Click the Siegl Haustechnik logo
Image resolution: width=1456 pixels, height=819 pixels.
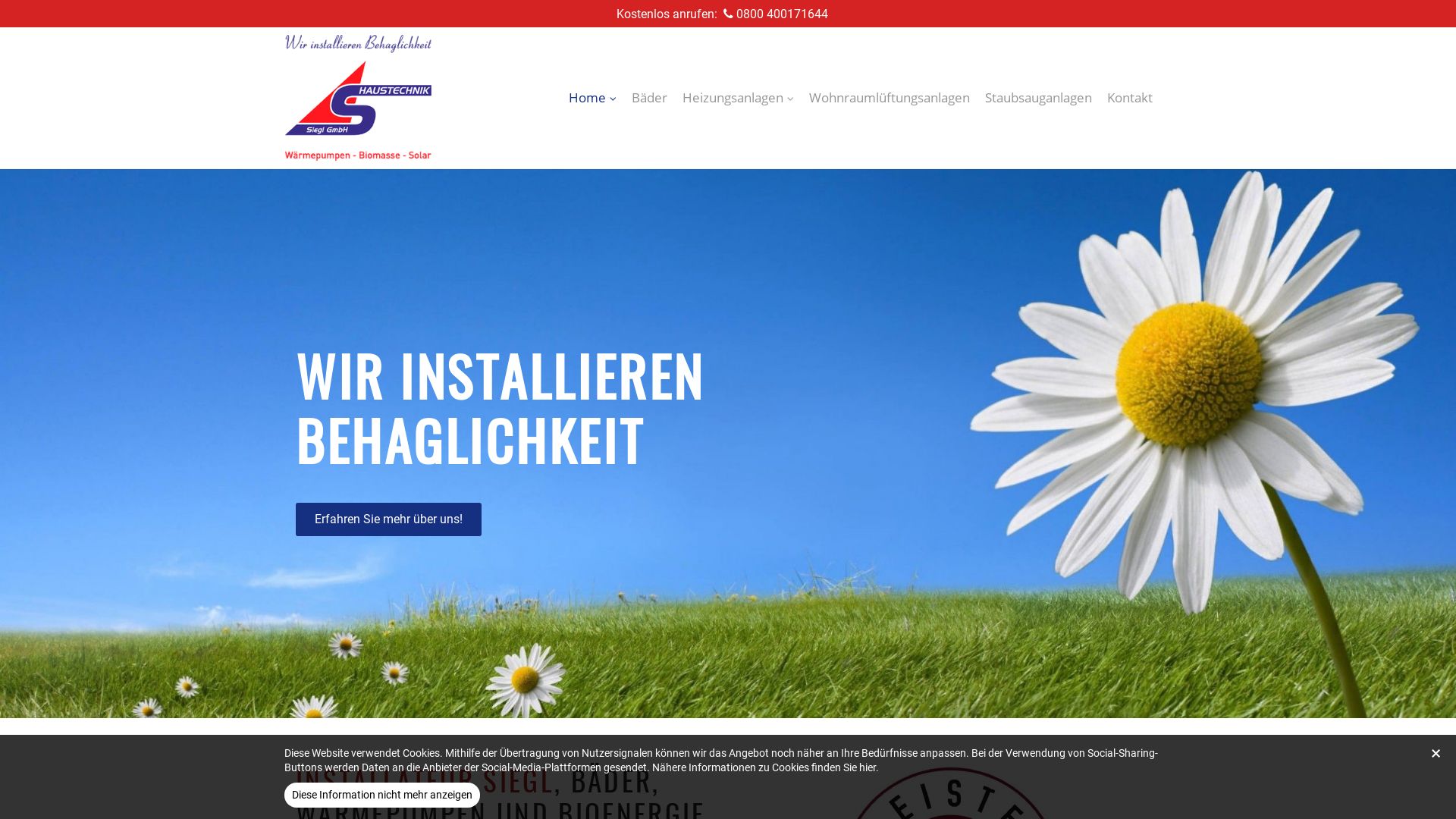click(x=358, y=98)
